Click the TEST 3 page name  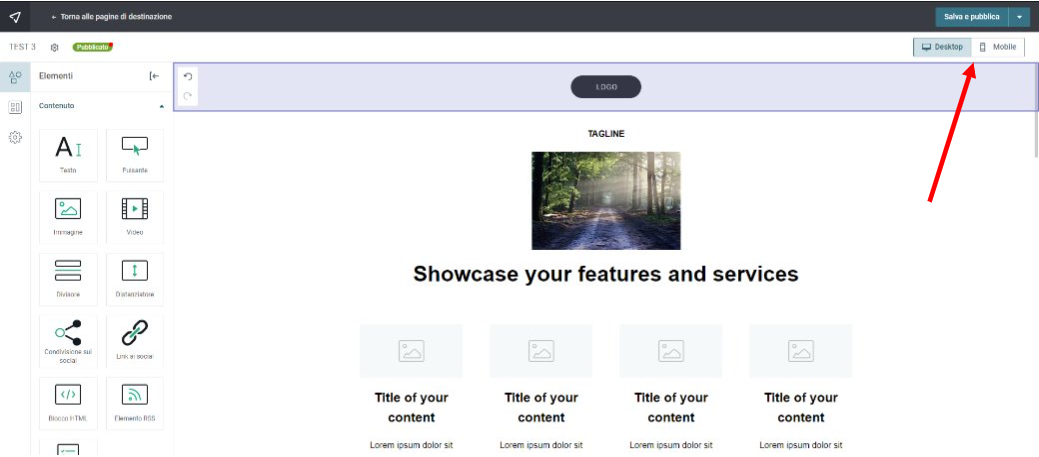click(23, 47)
